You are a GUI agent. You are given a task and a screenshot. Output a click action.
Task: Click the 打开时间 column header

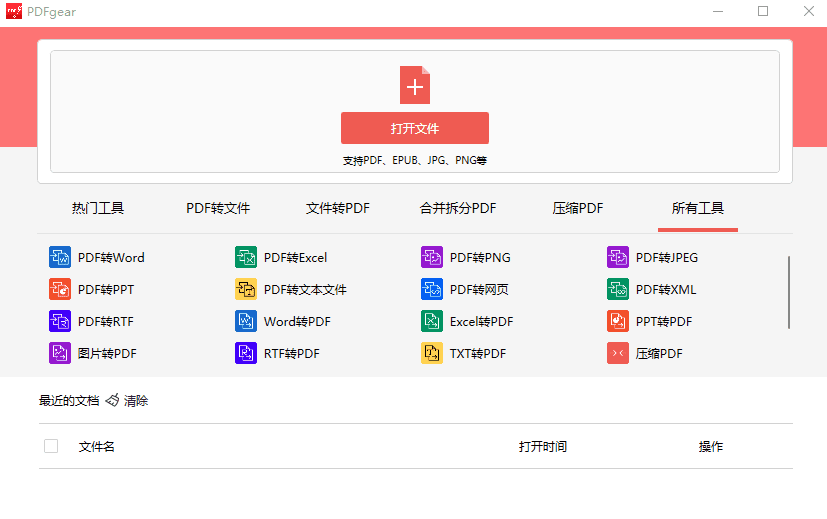click(x=543, y=447)
